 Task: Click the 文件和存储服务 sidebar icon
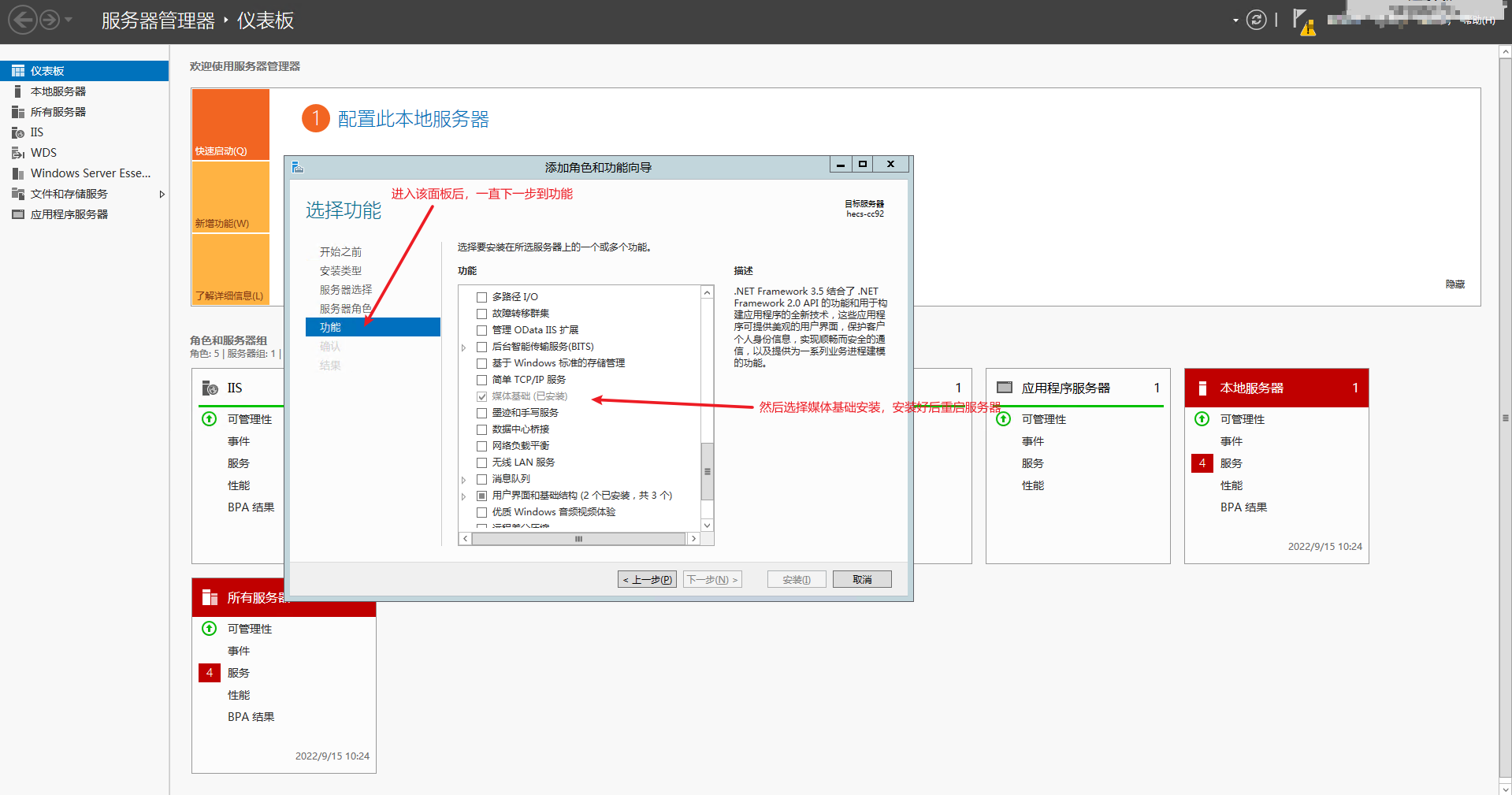click(x=18, y=194)
